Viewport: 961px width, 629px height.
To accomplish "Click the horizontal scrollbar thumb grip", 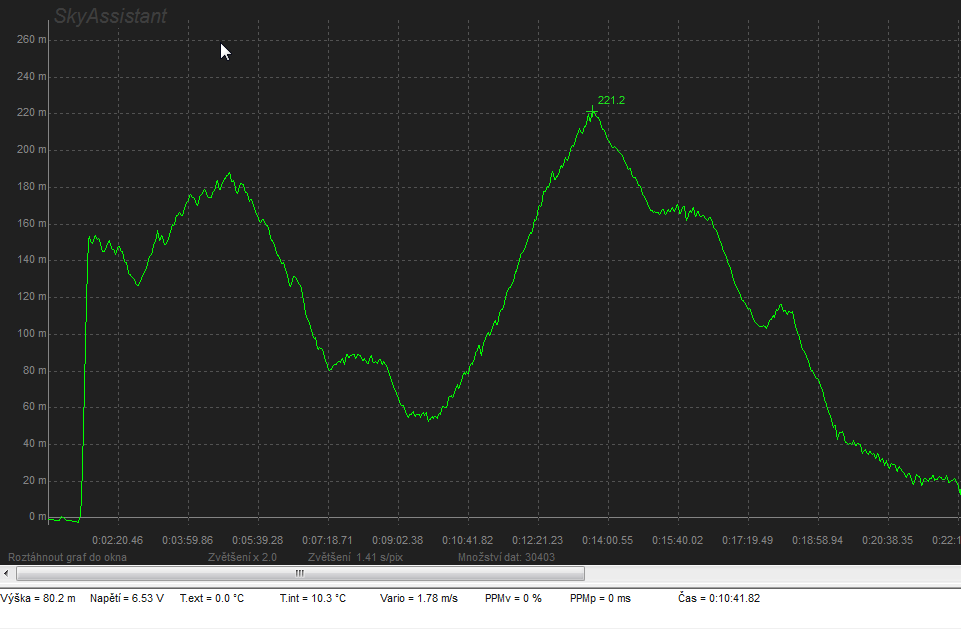I will (x=299, y=573).
